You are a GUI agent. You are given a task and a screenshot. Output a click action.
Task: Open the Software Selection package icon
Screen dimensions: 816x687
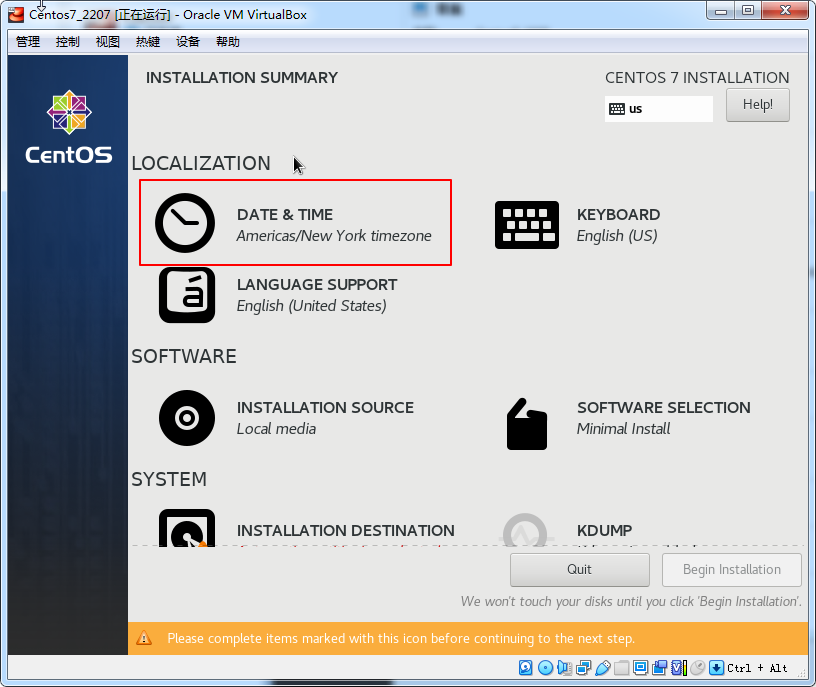point(527,424)
